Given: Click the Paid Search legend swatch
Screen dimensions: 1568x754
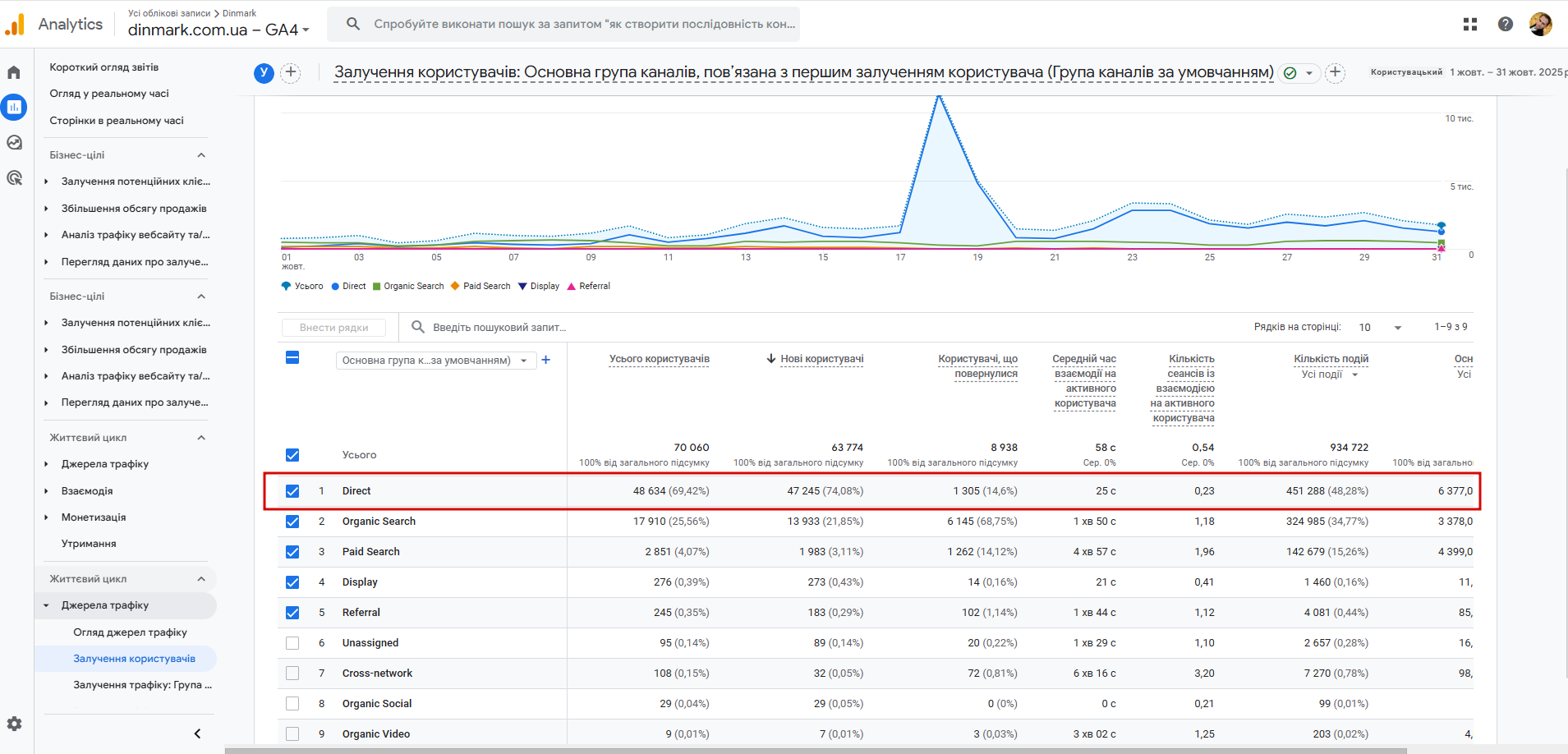Looking at the screenshot, I should tap(455, 287).
